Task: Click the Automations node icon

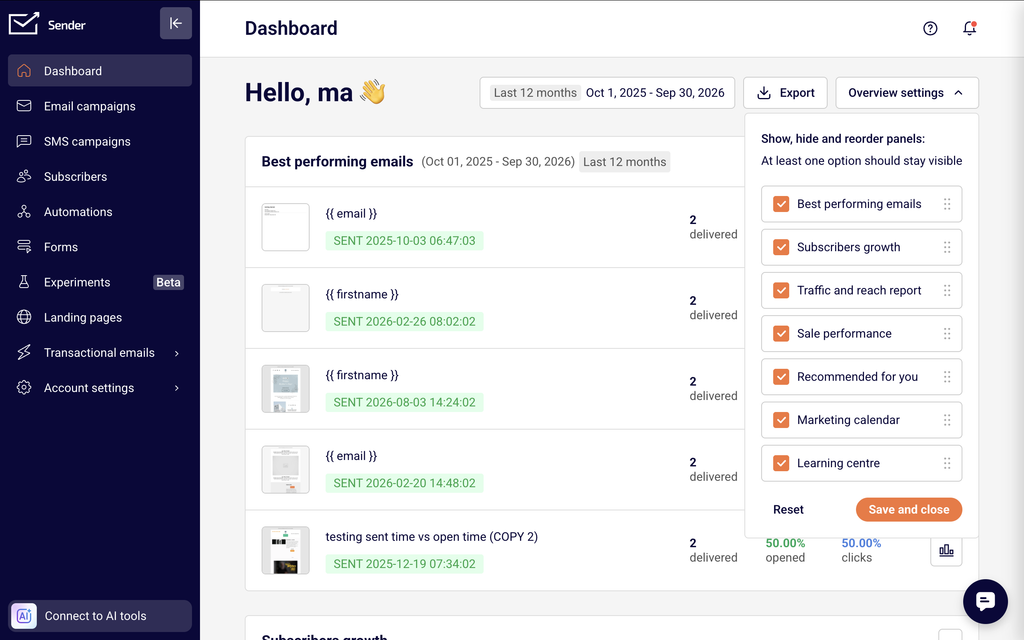Action: tap(24, 212)
